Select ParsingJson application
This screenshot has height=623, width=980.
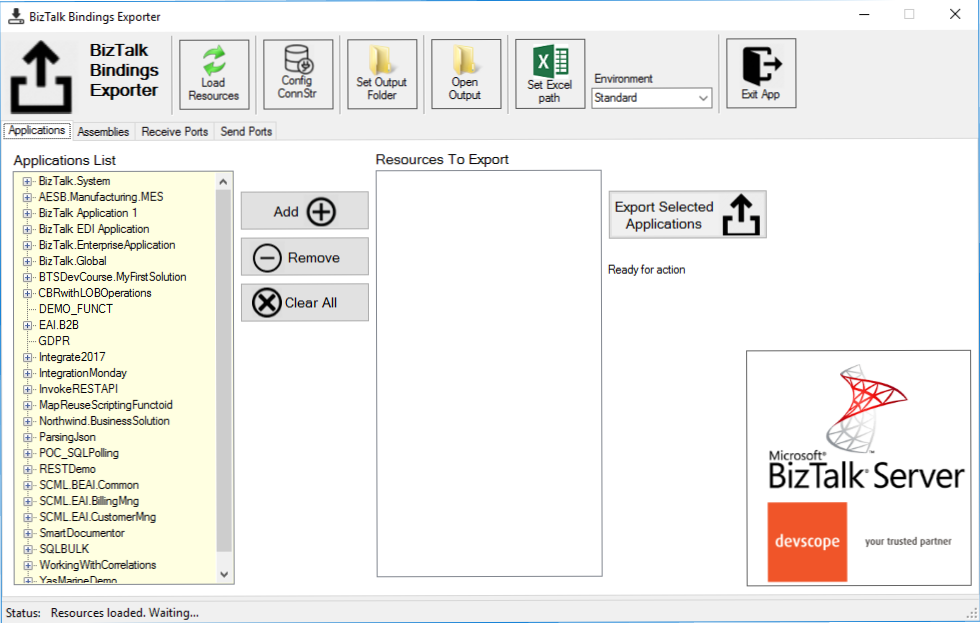(68, 437)
